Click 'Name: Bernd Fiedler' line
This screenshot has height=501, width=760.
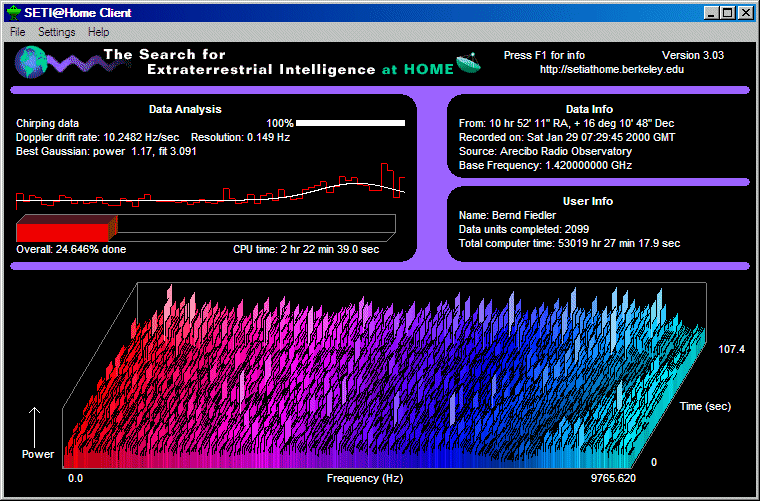pyautogui.click(x=507, y=215)
